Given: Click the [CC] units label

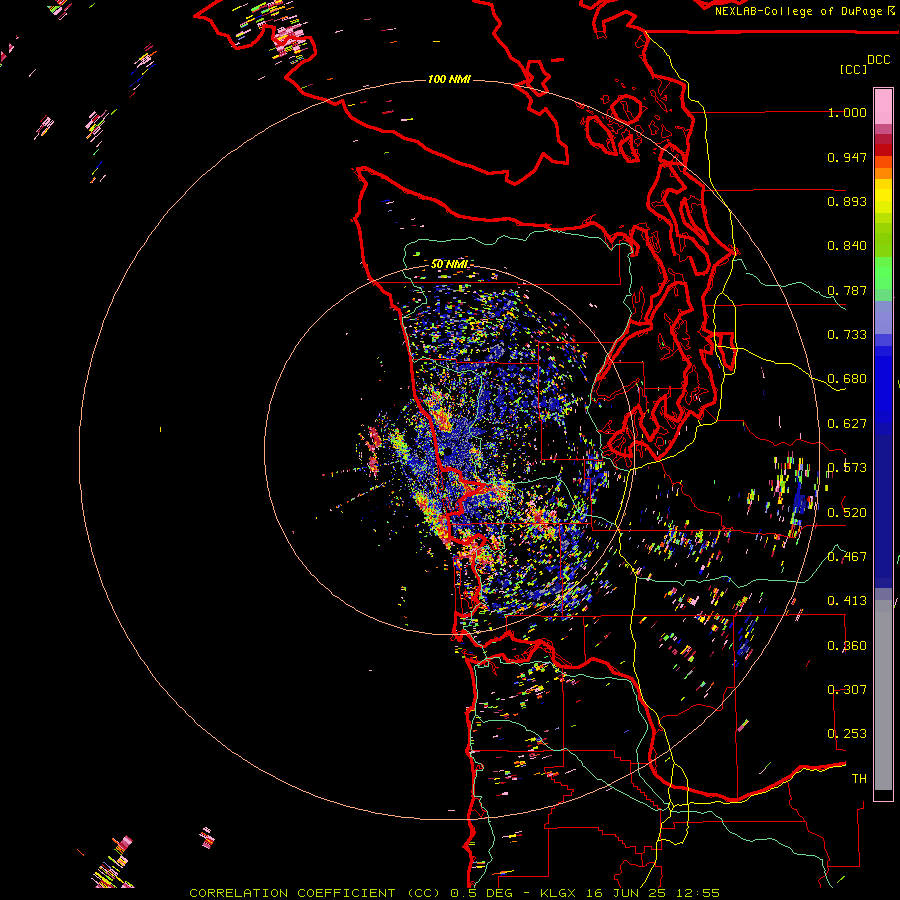Looking at the screenshot, I should click(853, 69).
